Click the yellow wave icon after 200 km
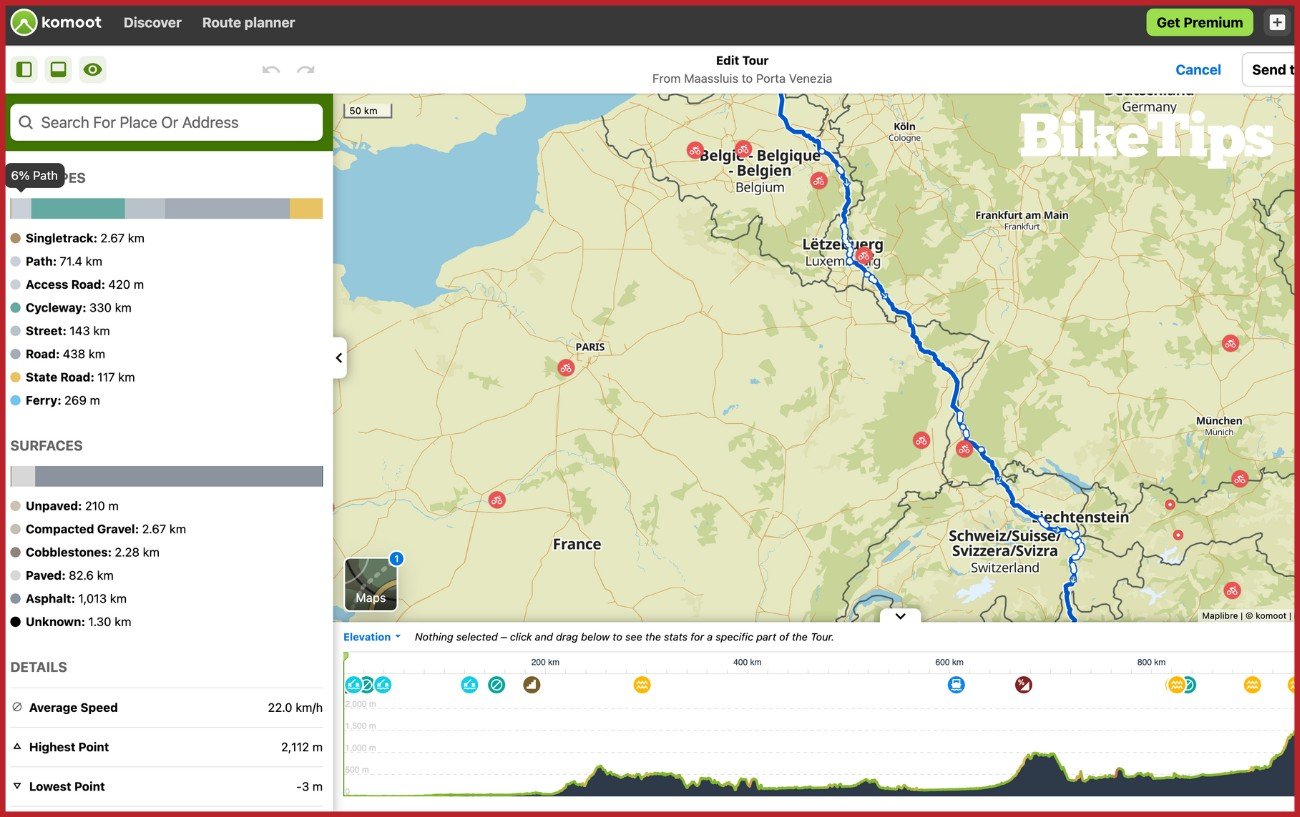The image size is (1300, 817). tap(642, 685)
